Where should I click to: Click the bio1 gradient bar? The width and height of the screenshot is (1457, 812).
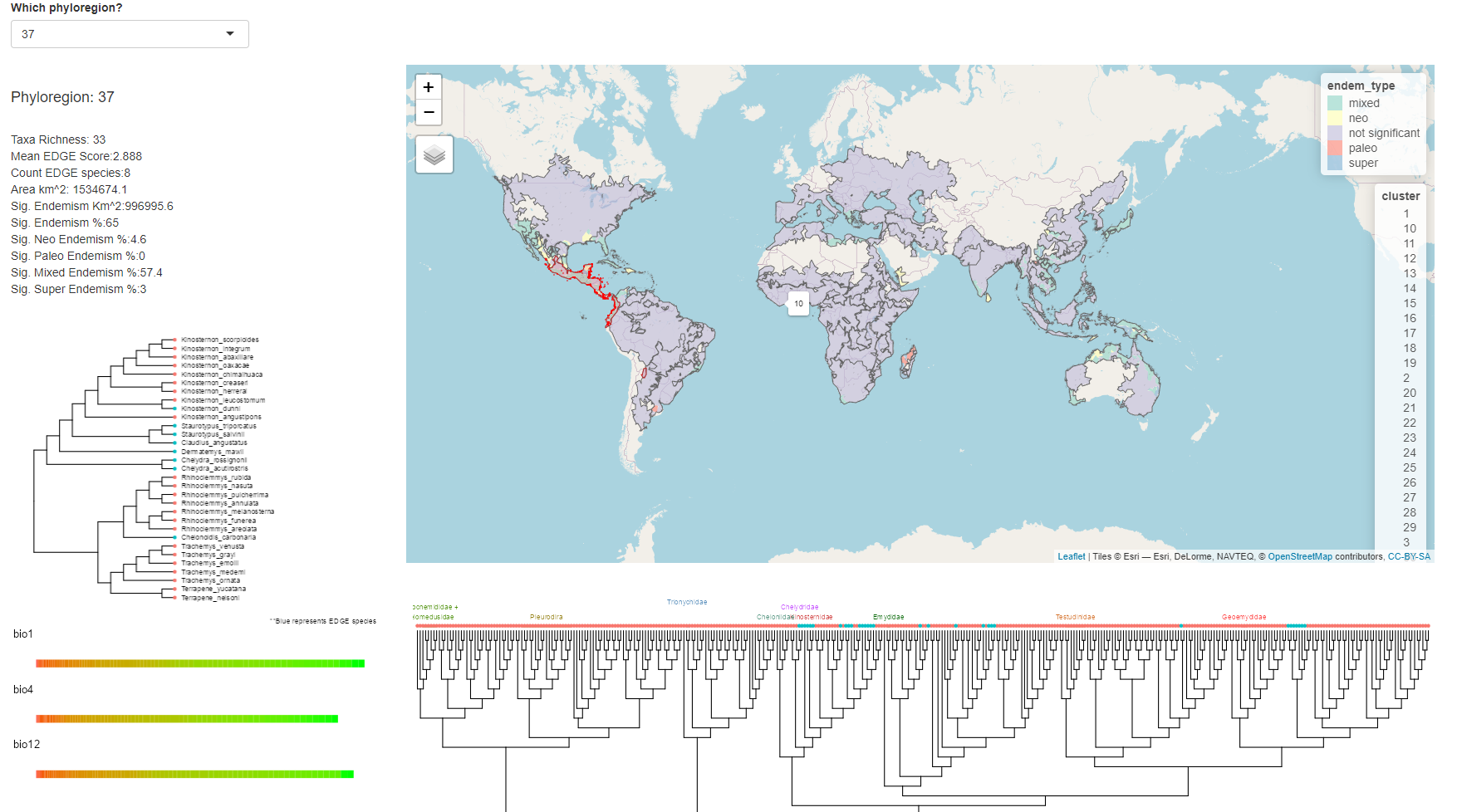[200, 663]
